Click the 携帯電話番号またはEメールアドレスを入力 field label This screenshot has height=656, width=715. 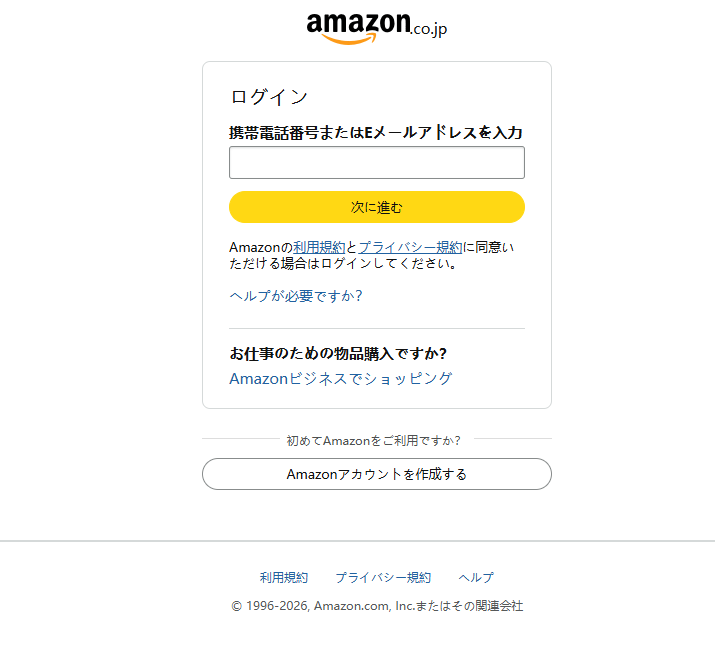[x=376, y=133]
